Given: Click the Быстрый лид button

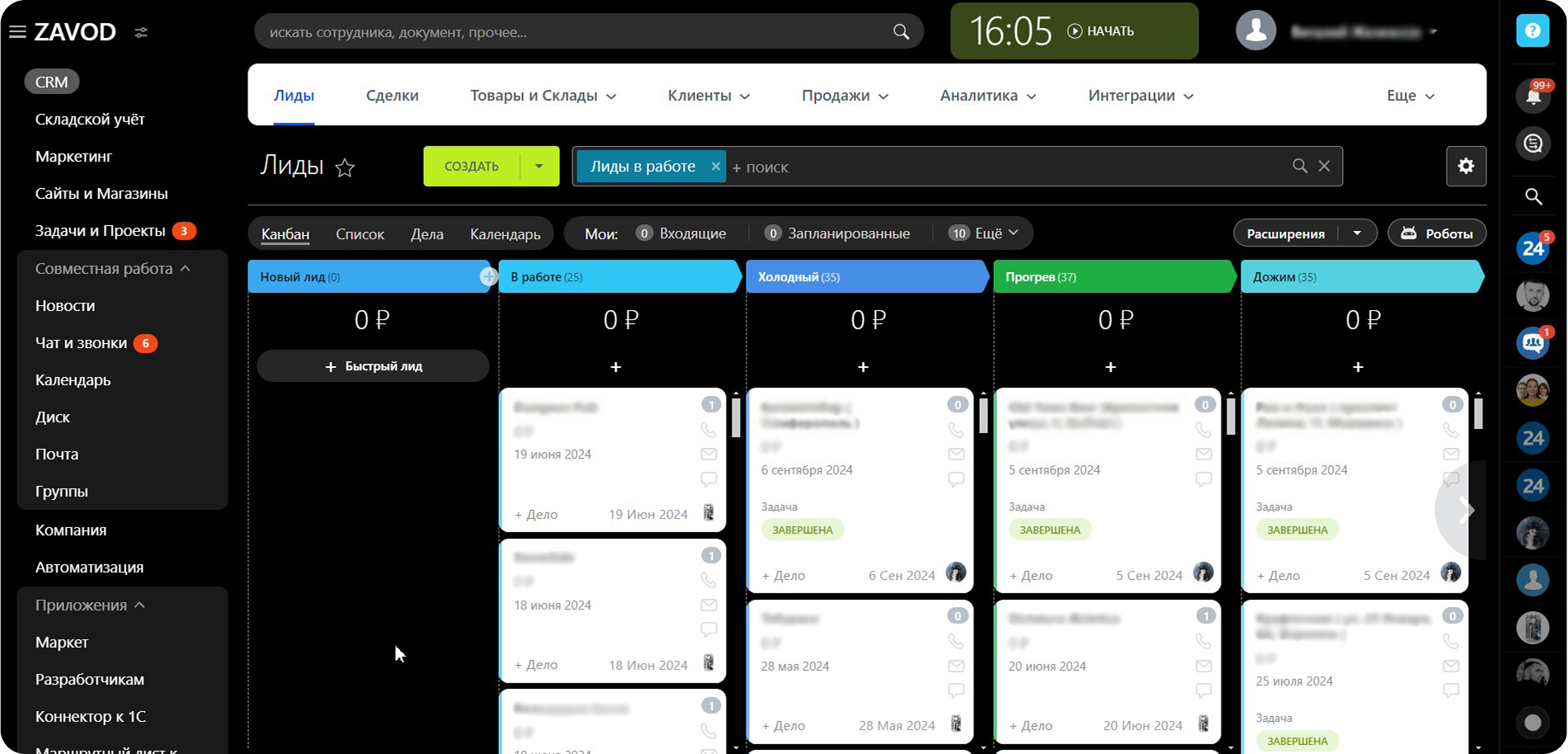Looking at the screenshot, I should [373, 366].
